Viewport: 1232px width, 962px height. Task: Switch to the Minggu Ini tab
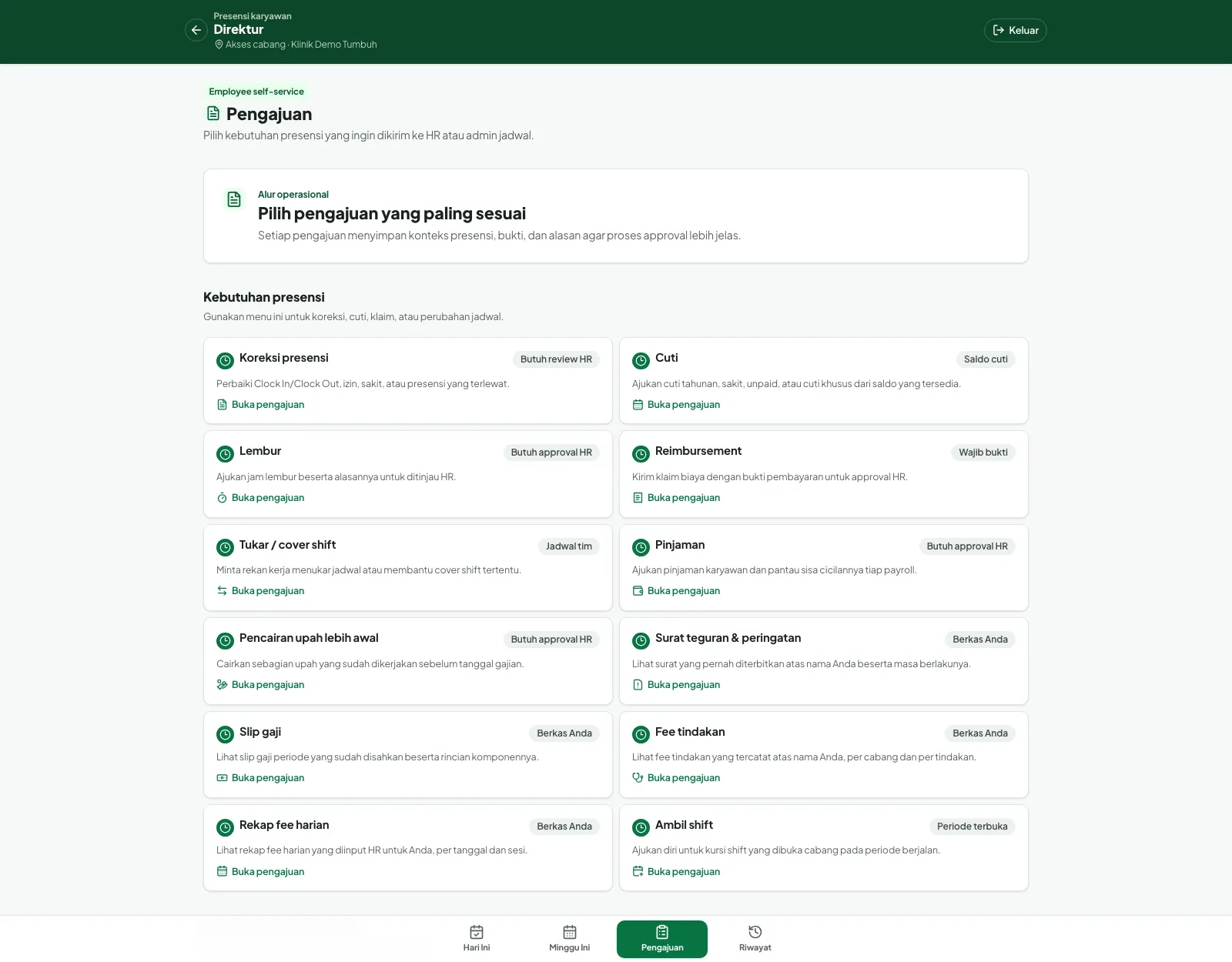click(x=570, y=939)
